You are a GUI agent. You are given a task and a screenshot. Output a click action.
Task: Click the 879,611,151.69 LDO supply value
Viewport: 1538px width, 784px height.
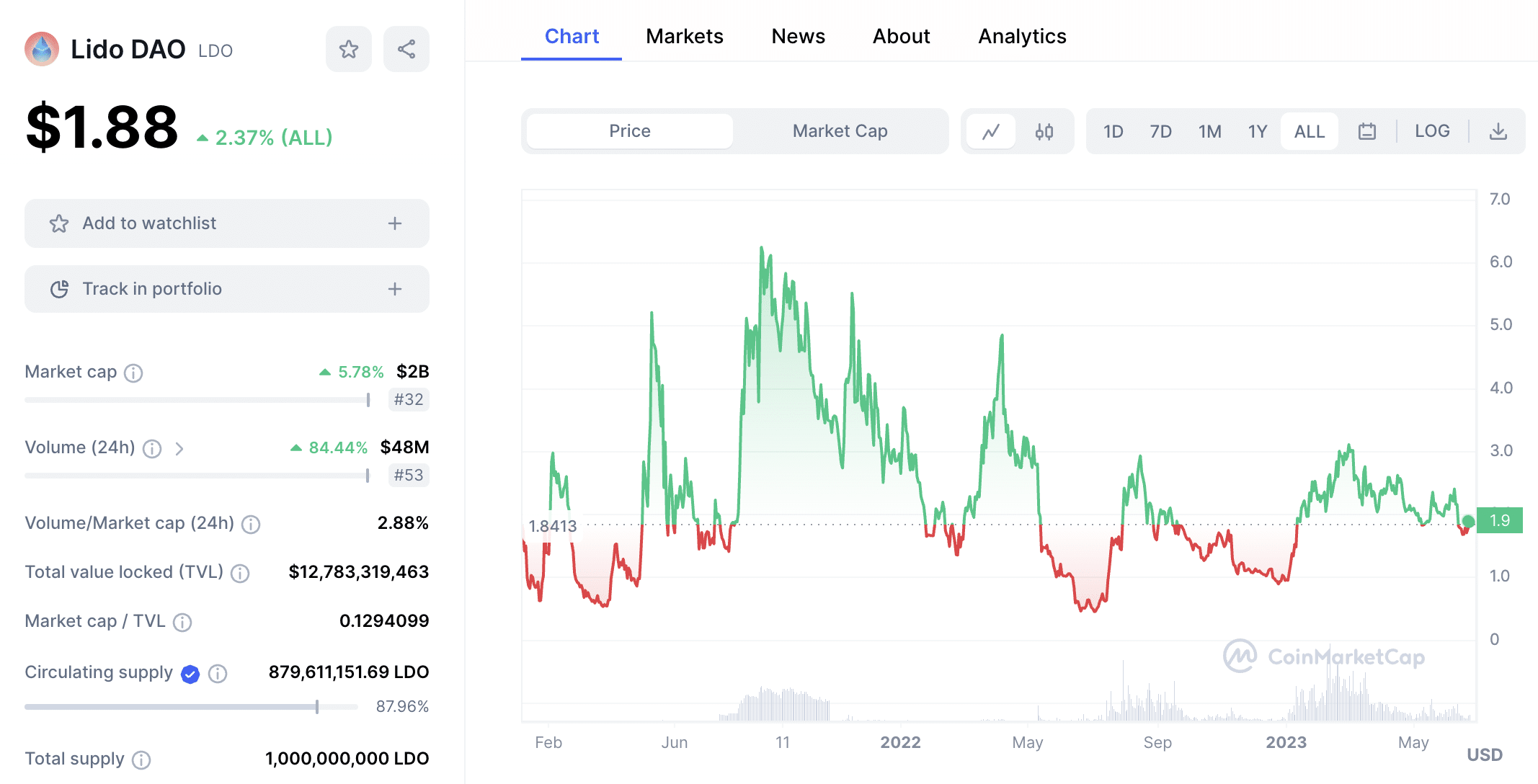click(349, 672)
